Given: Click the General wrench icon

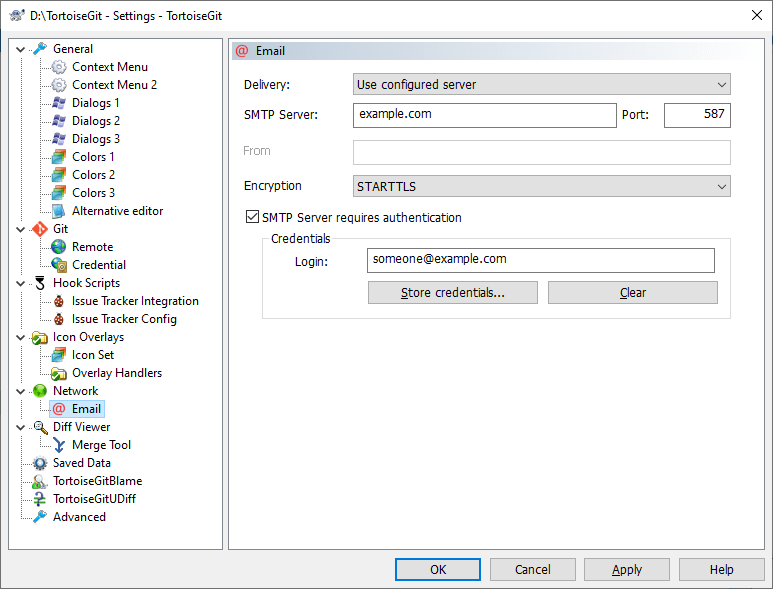Looking at the screenshot, I should click(x=40, y=49).
